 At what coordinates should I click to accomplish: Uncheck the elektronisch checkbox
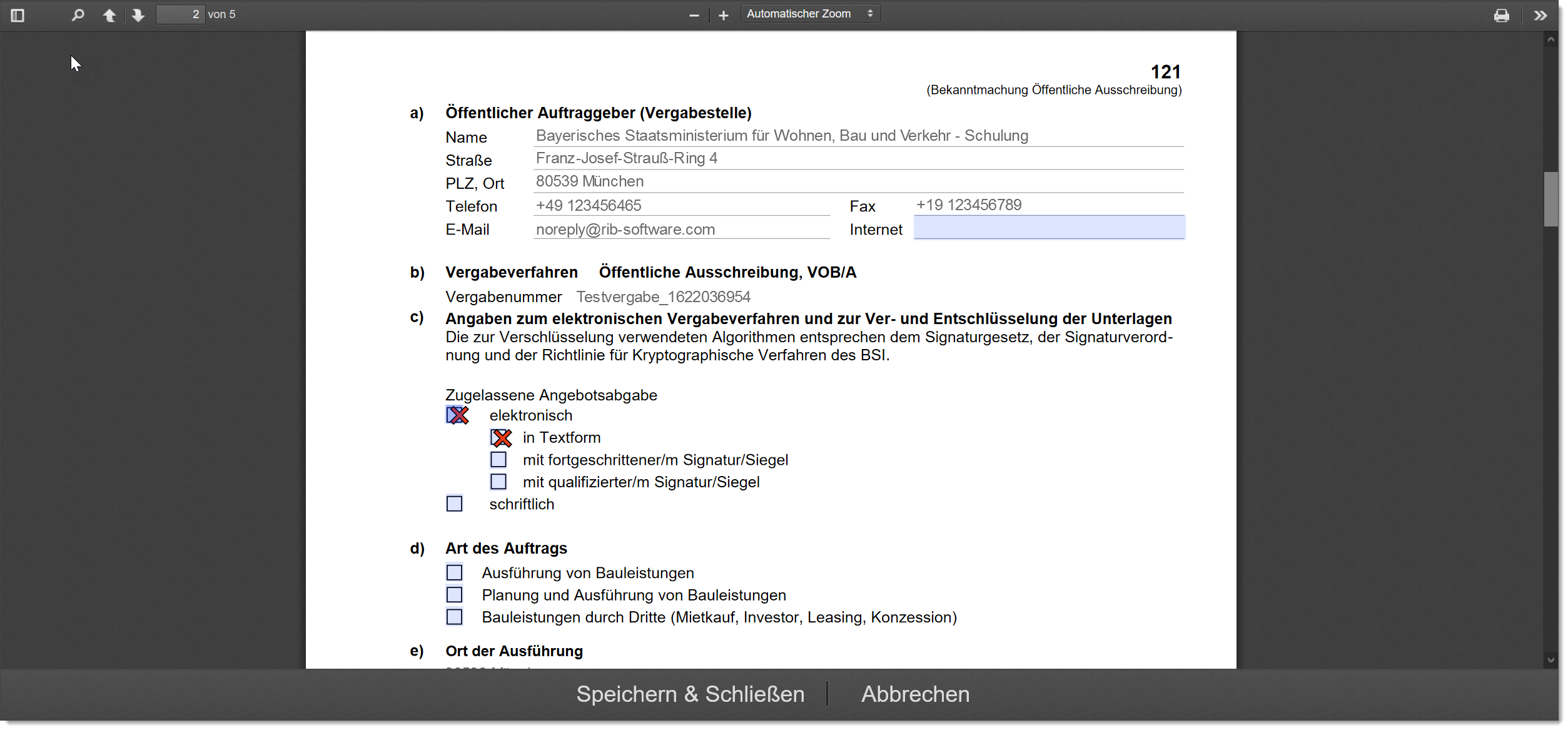456,415
